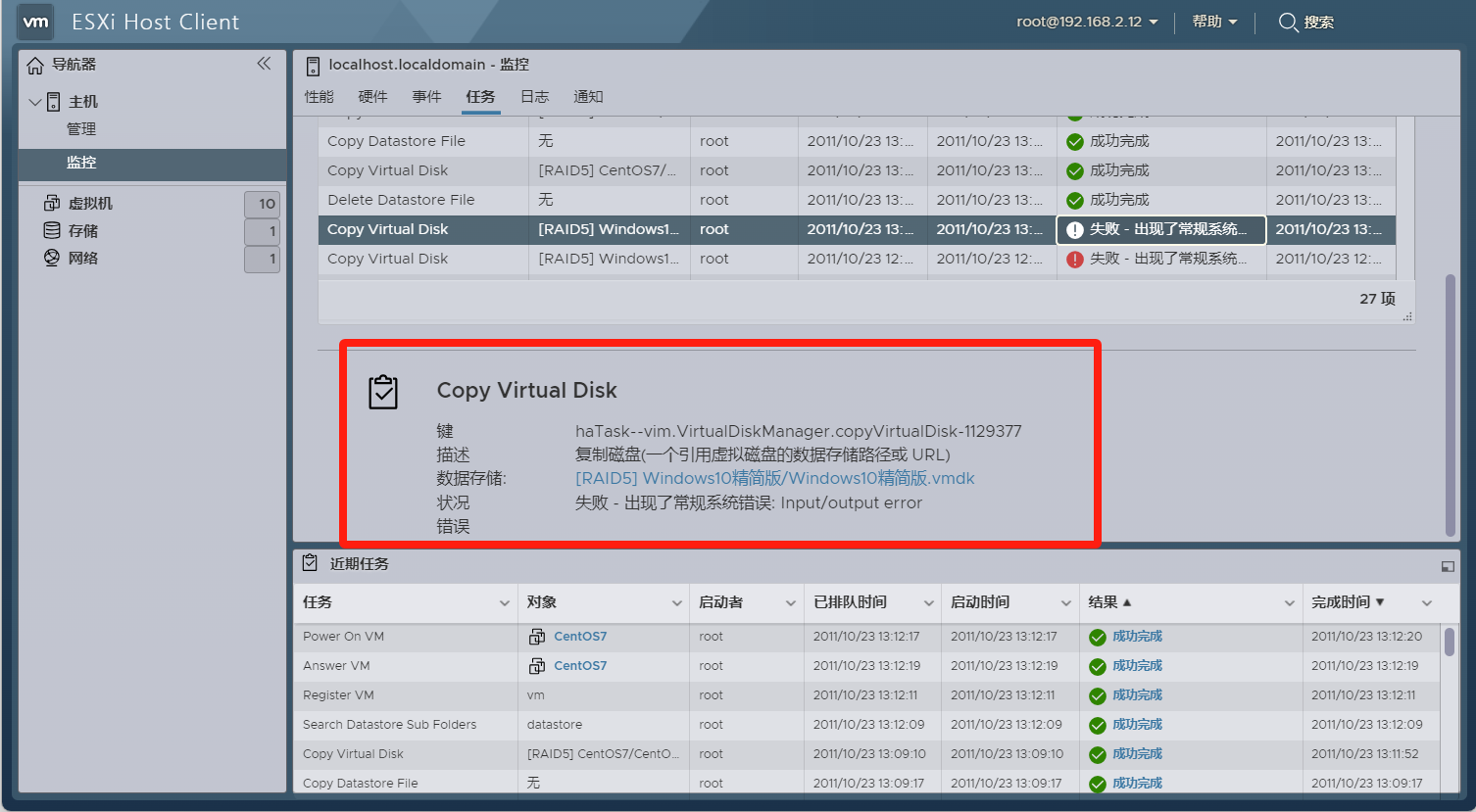
Task: Maximize the recent tasks panel icon
Action: 1447,565
